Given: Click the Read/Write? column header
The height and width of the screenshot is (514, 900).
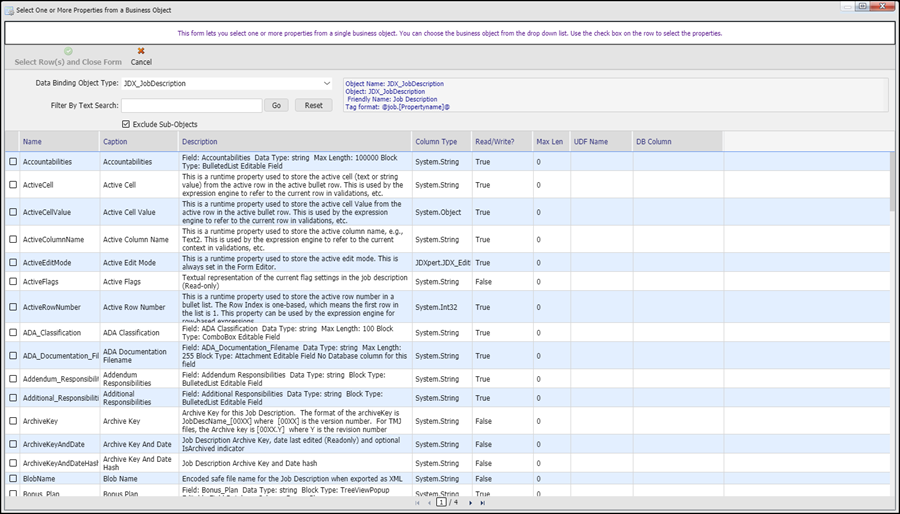Looking at the screenshot, I should (x=495, y=142).
